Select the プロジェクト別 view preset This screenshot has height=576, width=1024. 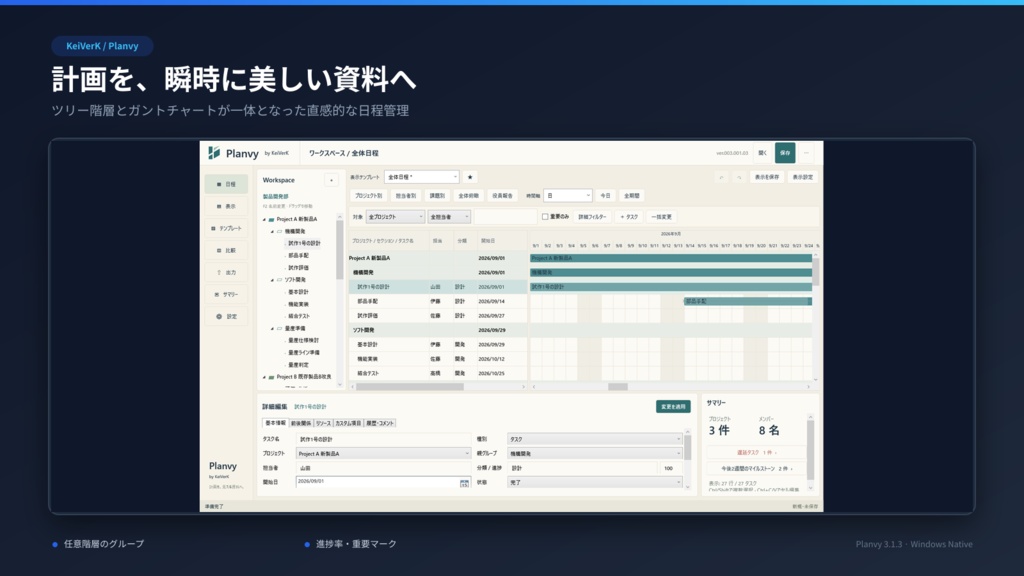[x=368, y=195]
